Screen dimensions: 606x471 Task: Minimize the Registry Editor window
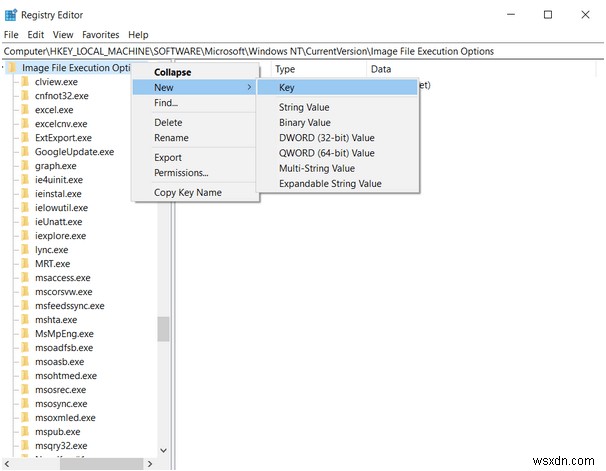[x=511, y=15]
